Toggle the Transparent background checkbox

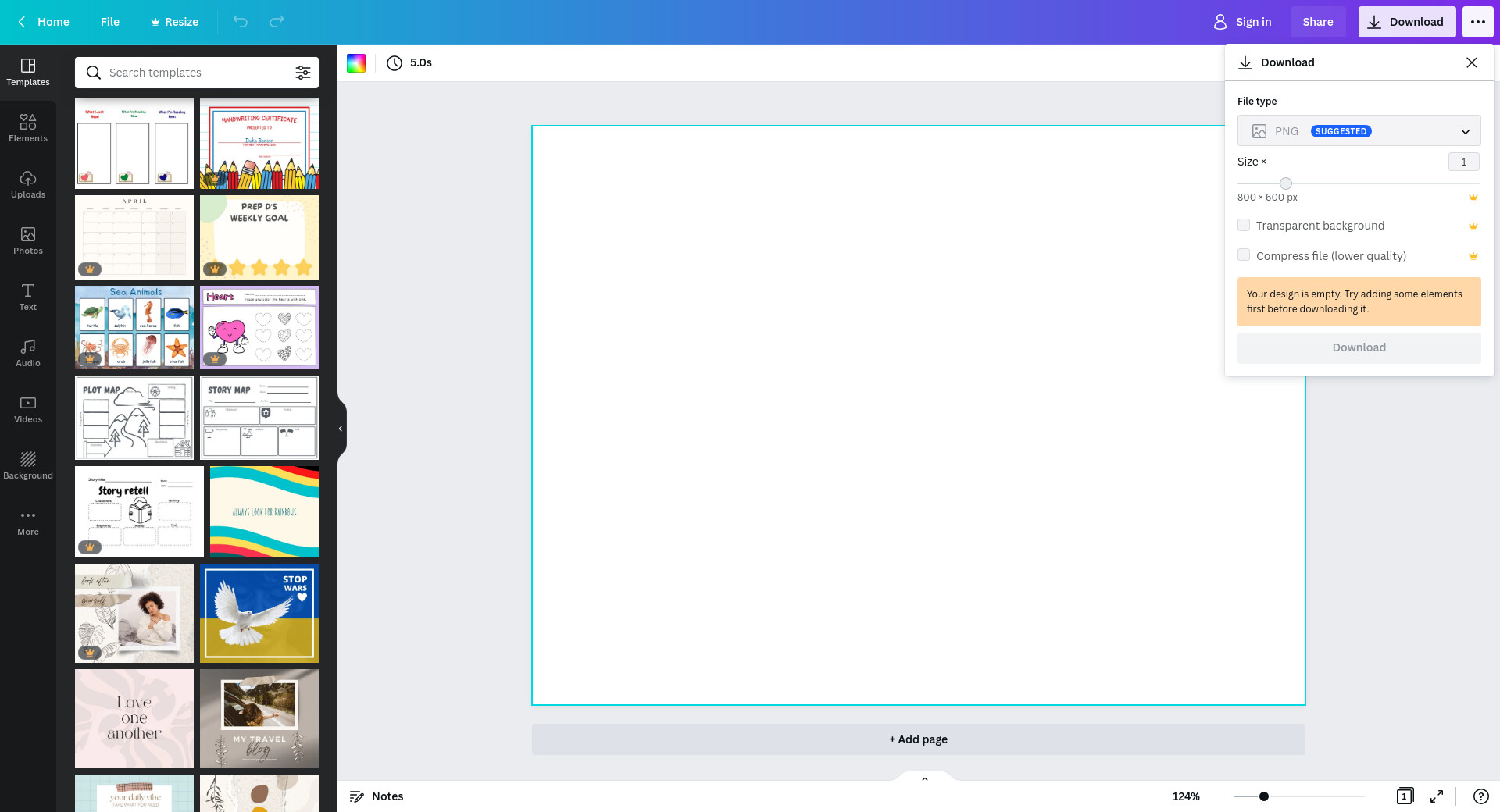point(1244,225)
